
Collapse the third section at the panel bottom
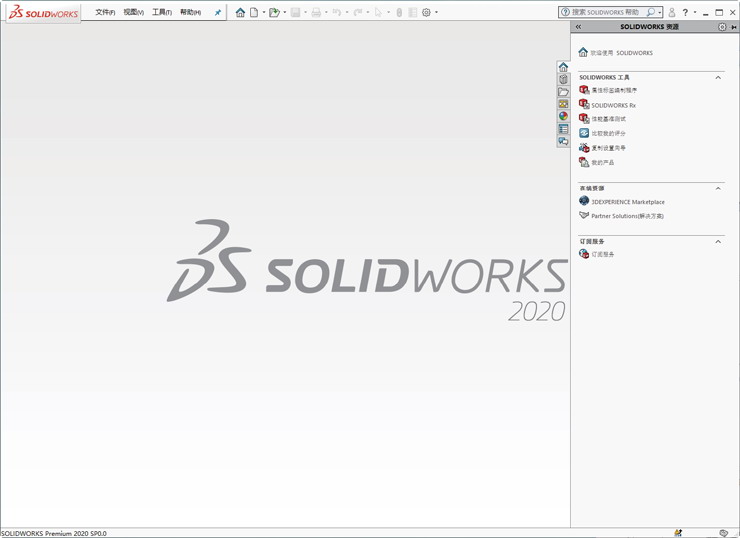click(718, 242)
